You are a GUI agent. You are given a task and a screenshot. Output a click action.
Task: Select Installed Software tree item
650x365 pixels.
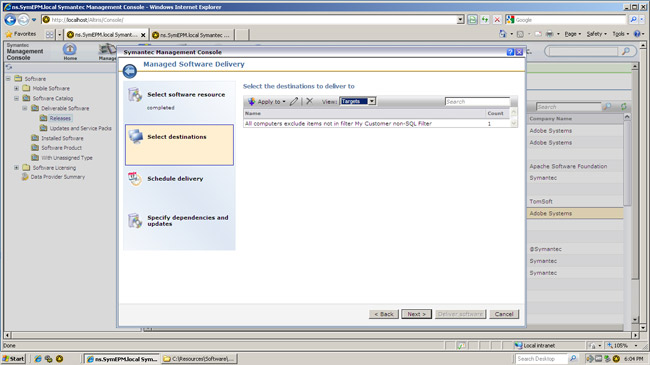(x=62, y=138)
